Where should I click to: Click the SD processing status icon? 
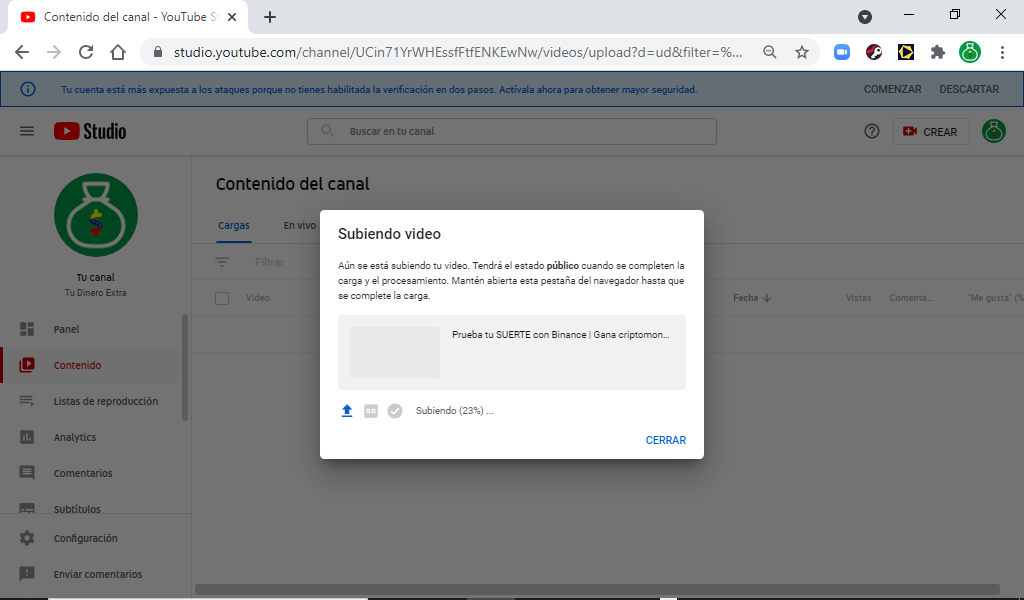(x=371, y=411)
